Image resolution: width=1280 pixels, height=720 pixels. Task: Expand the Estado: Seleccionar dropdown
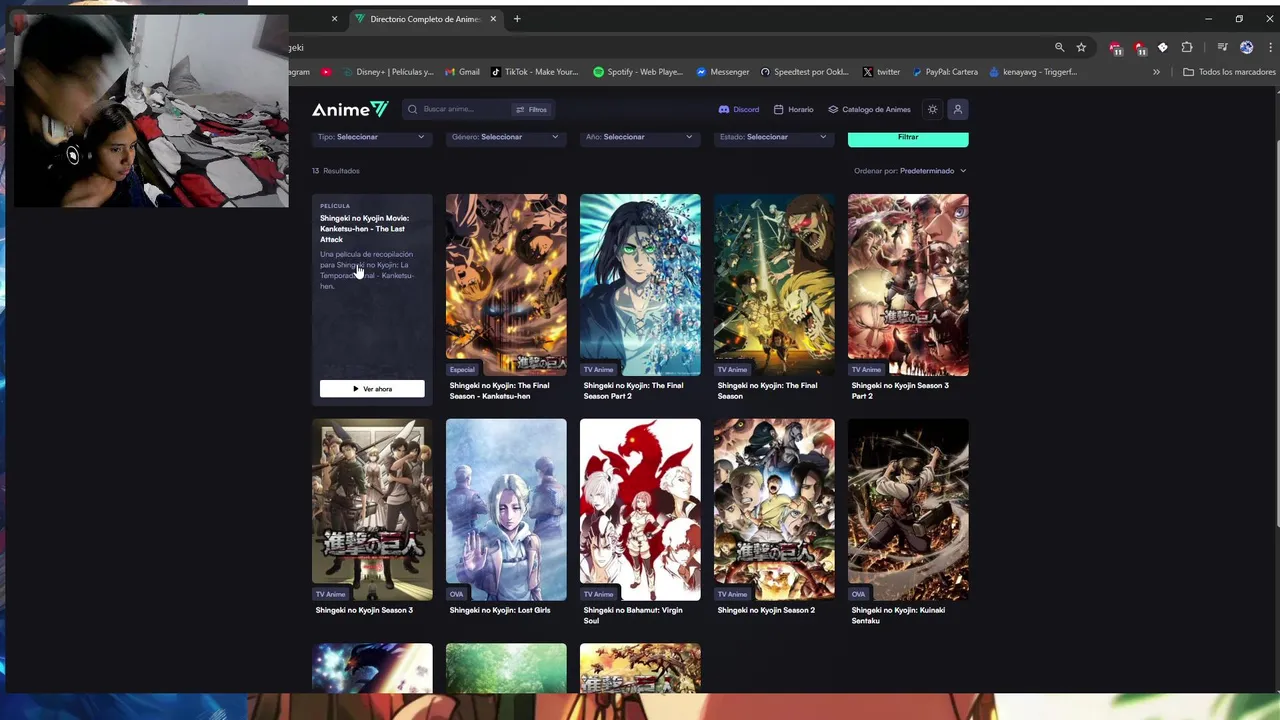(x=774, y=137)
